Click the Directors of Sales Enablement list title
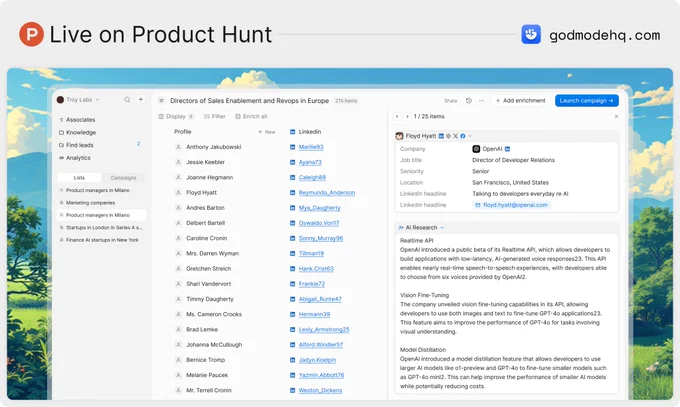The width and height of the screenshot is (680, 407). point(249,101)
